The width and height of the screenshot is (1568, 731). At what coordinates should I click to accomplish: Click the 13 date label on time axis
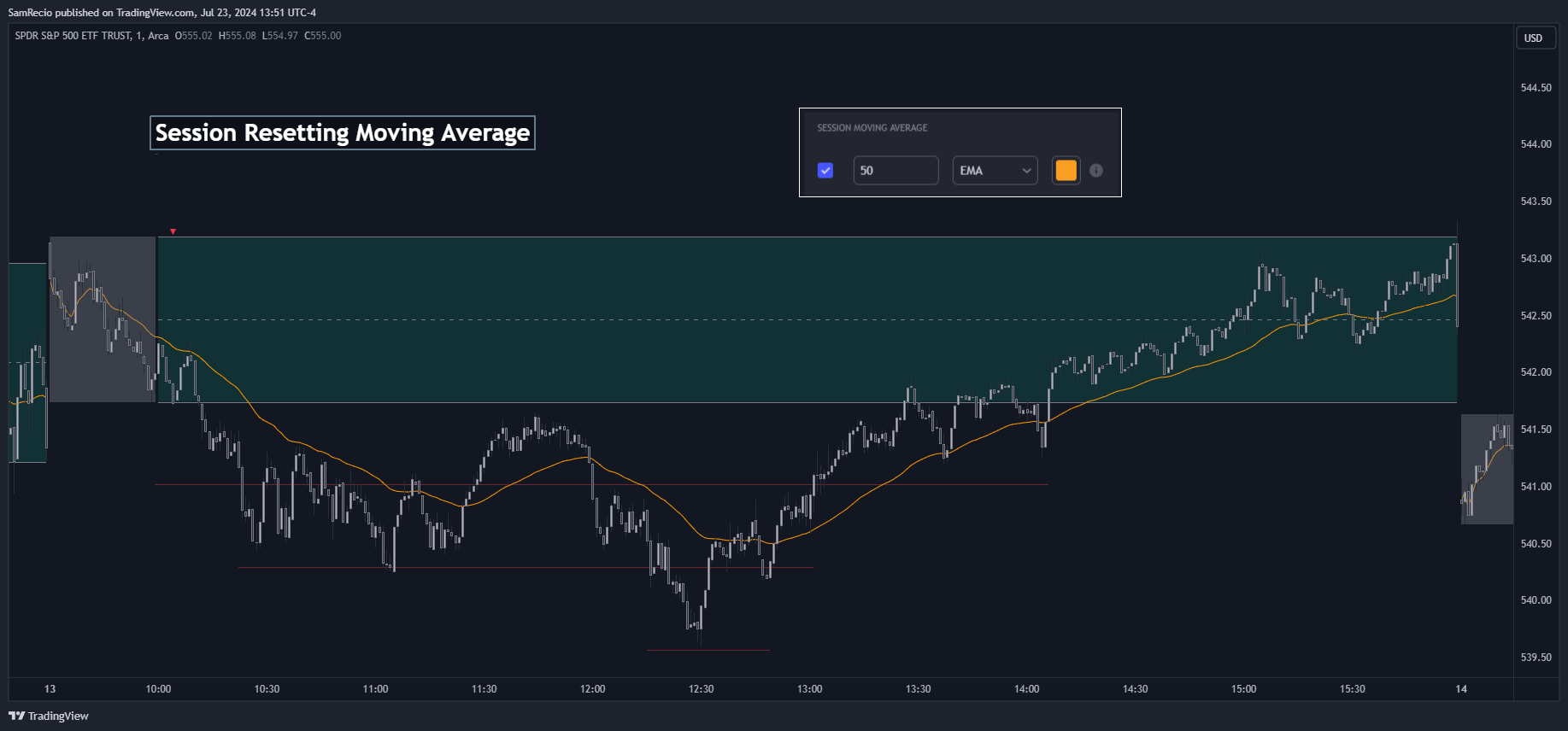pos(50,689)
